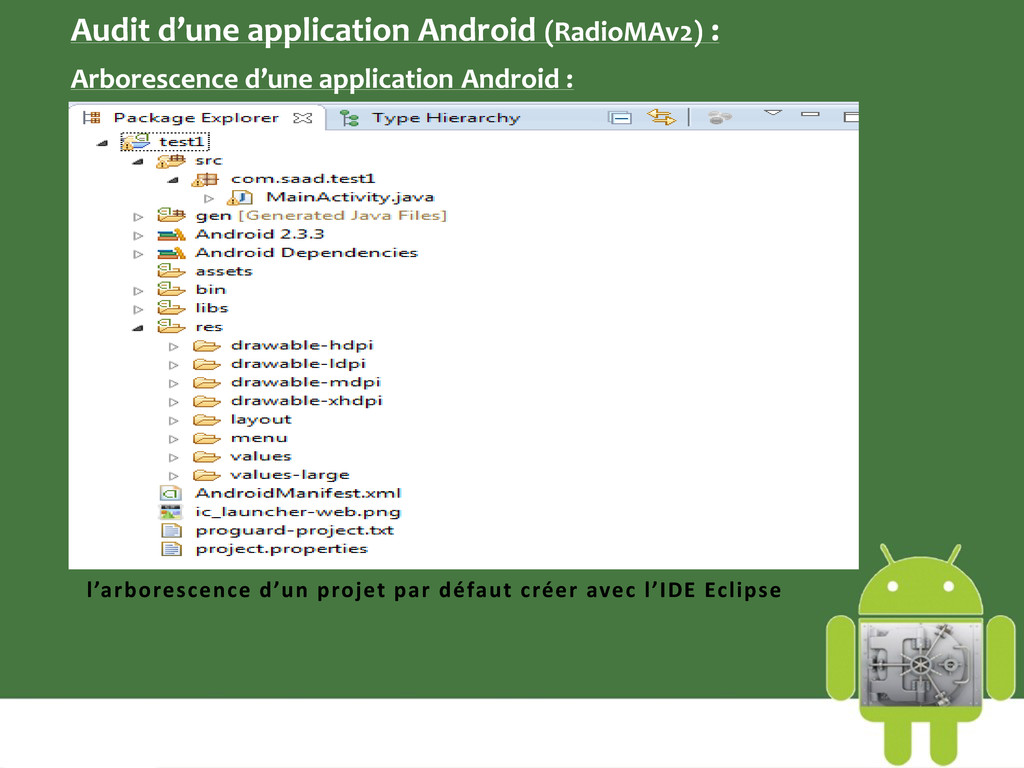Select the menu folder label
This screenshot has height=768, width=1024.
pyautogui.click(x=259, y=438)
